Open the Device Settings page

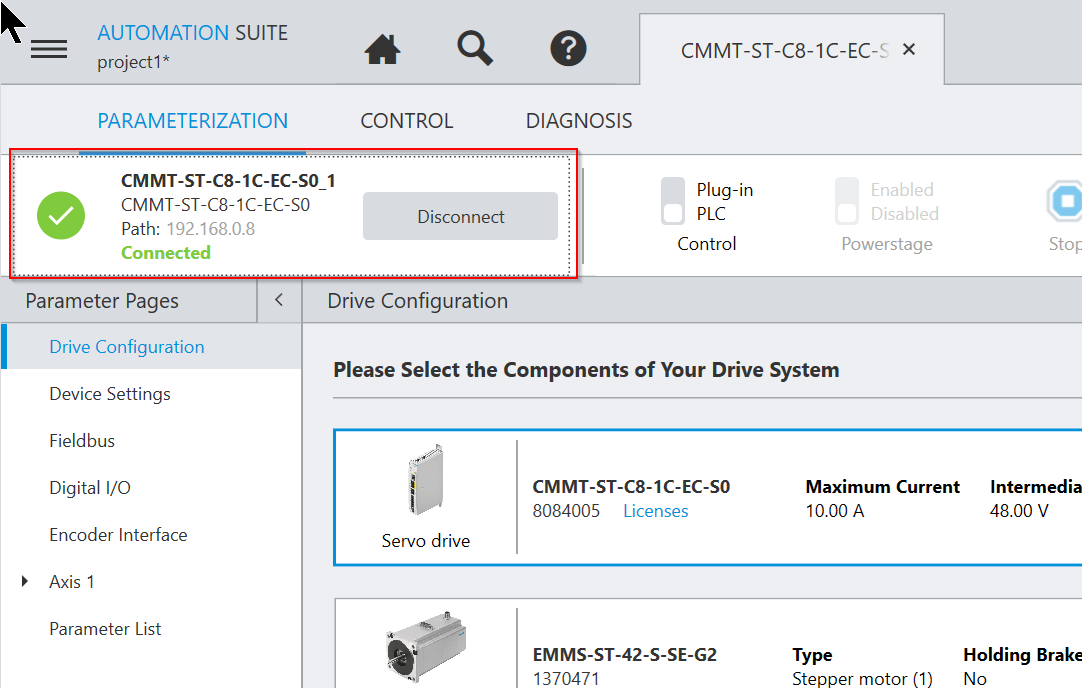[x=110, y=394]
